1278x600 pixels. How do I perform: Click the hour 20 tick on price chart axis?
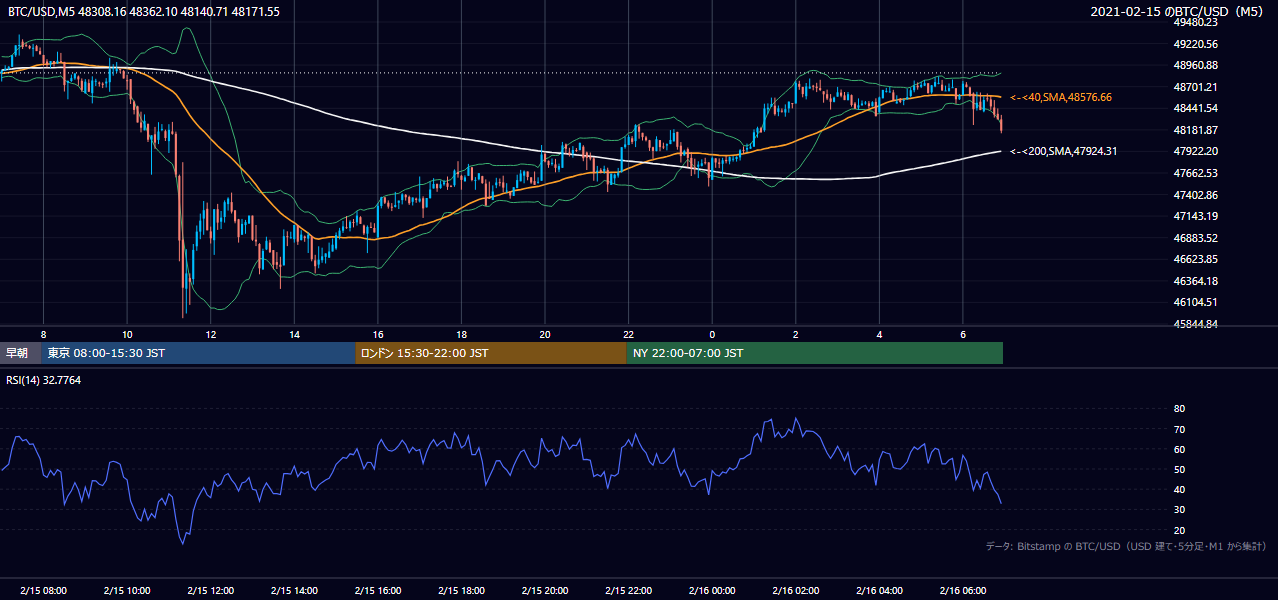point(545,334)
